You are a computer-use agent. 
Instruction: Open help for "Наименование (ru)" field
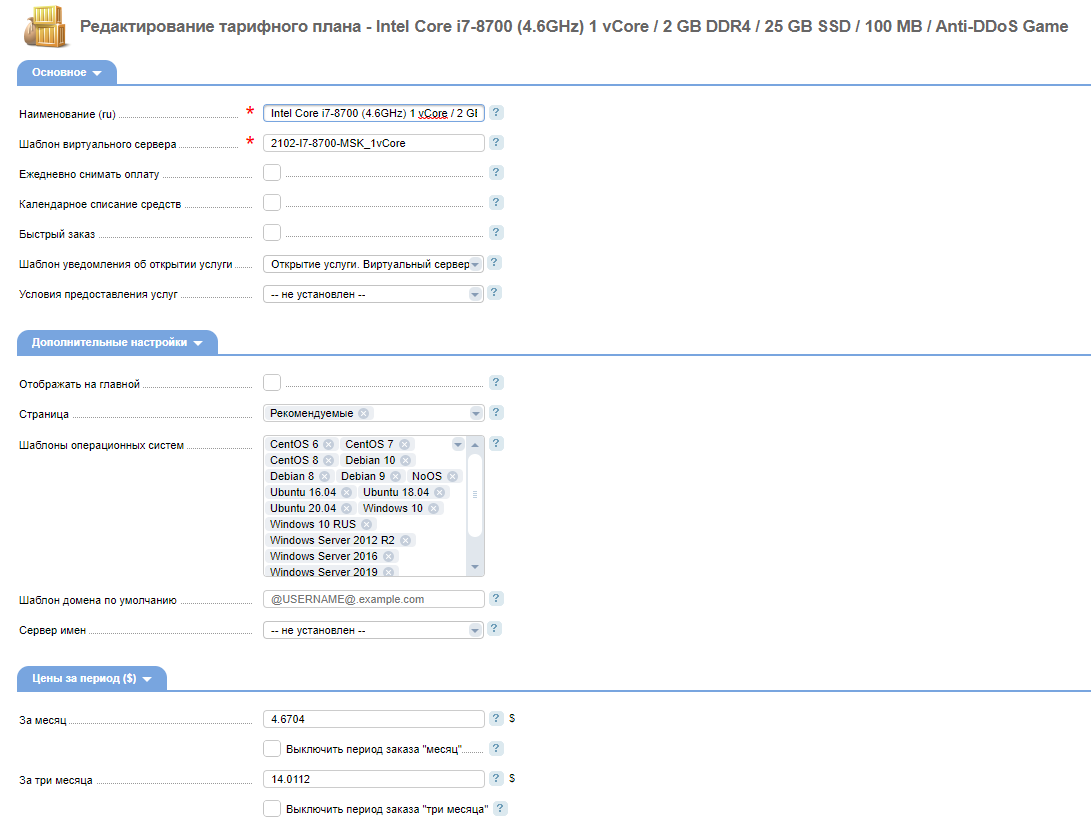[x=495, y=113]
